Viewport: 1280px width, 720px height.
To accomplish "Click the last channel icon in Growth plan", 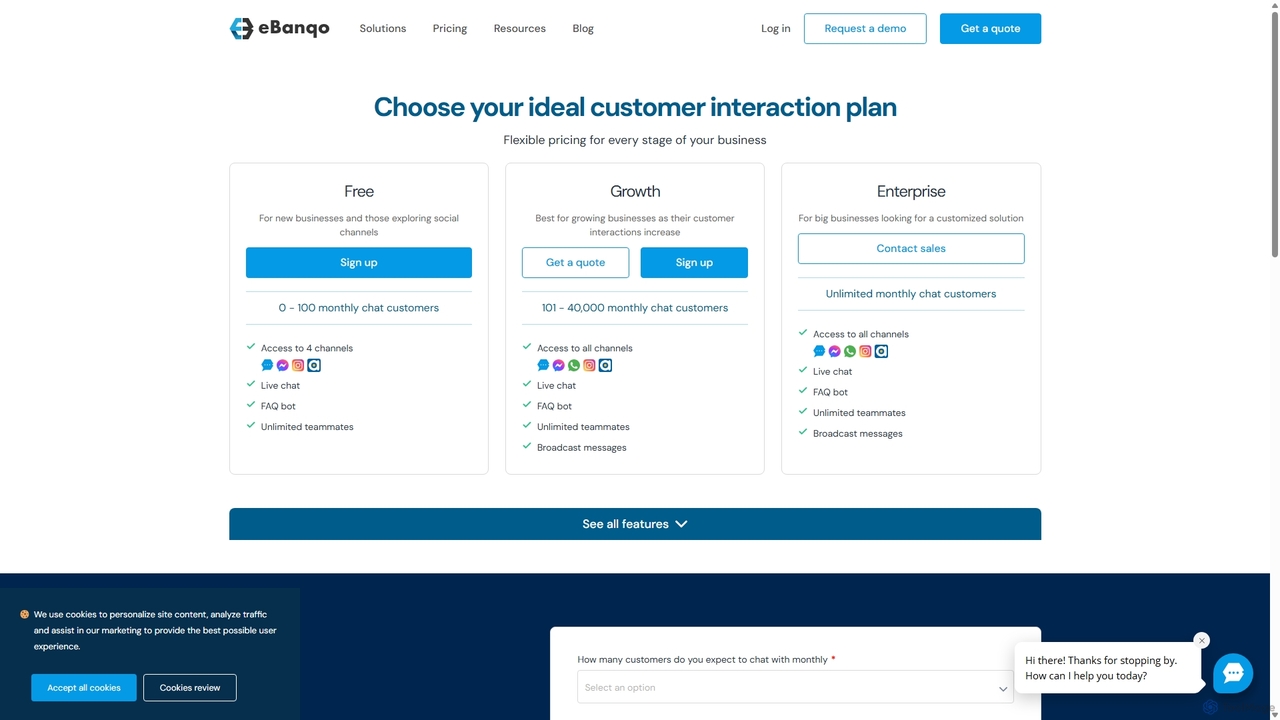I will 605,365.
